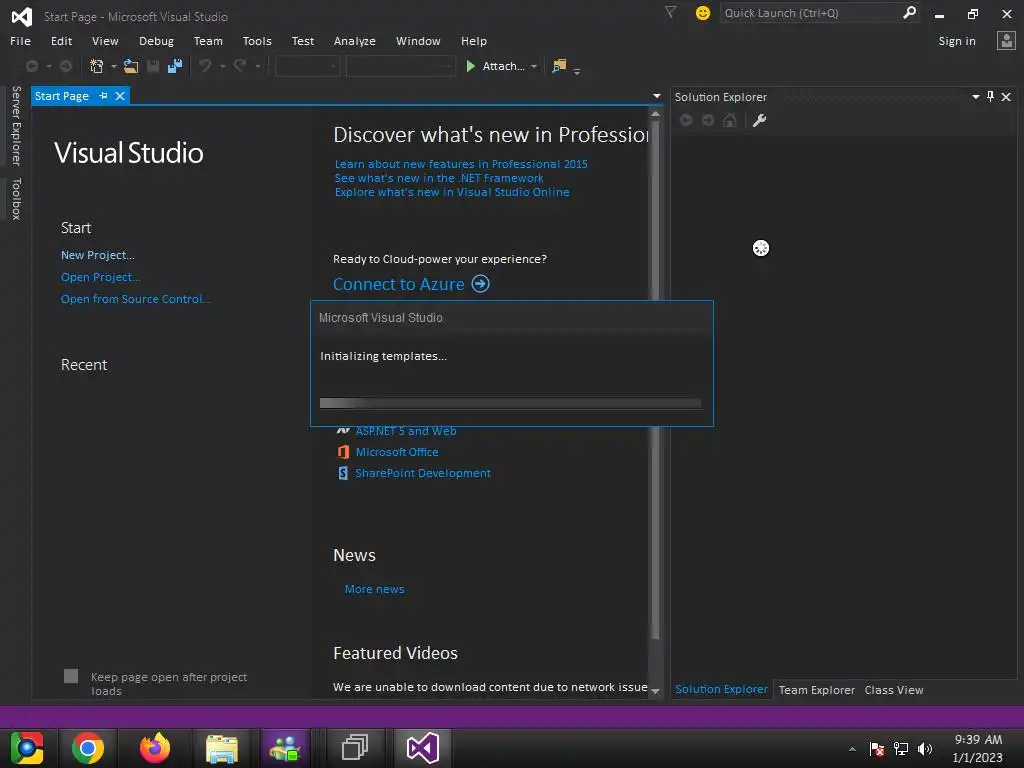The height and width of the screenshot is (768, 1024).
Task: Click Solution Explorer Forward icon
Action: [708, 120]
